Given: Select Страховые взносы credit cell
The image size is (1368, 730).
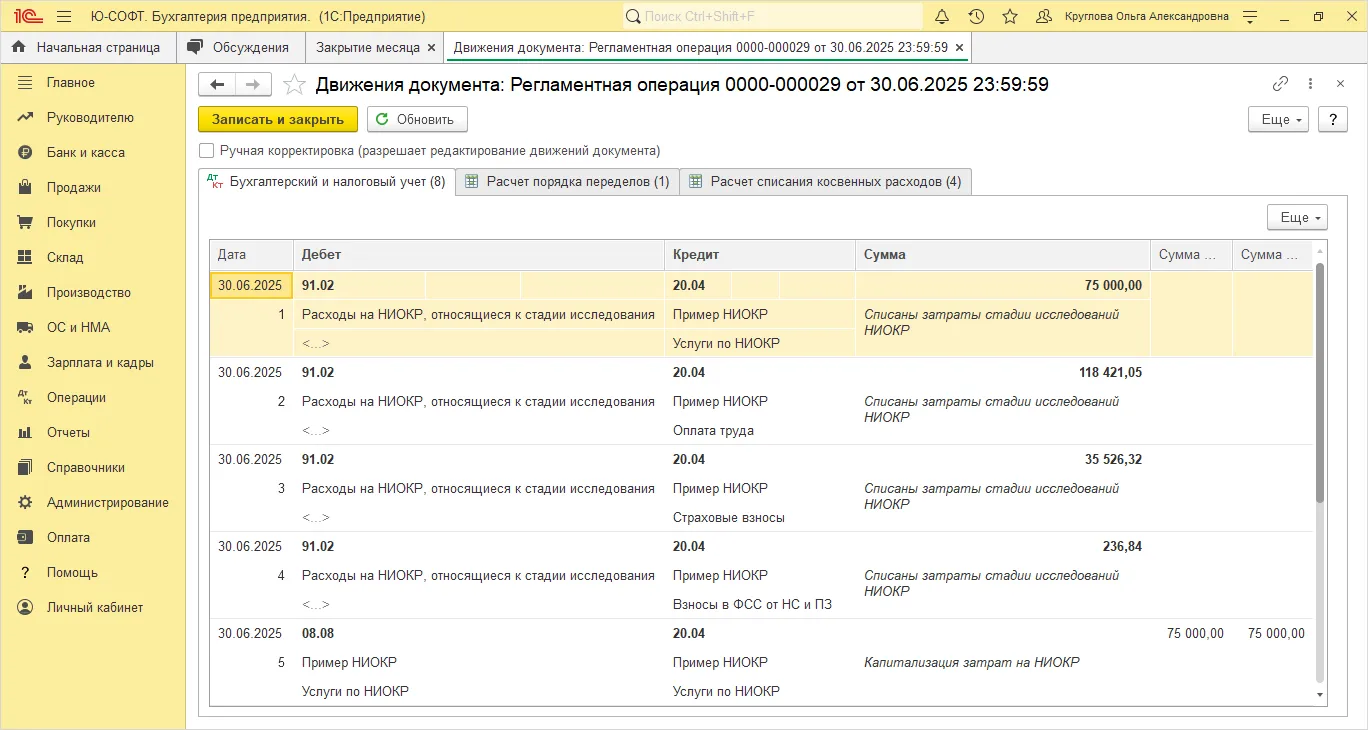Looking at the screenshot, I should pos(760,518).
